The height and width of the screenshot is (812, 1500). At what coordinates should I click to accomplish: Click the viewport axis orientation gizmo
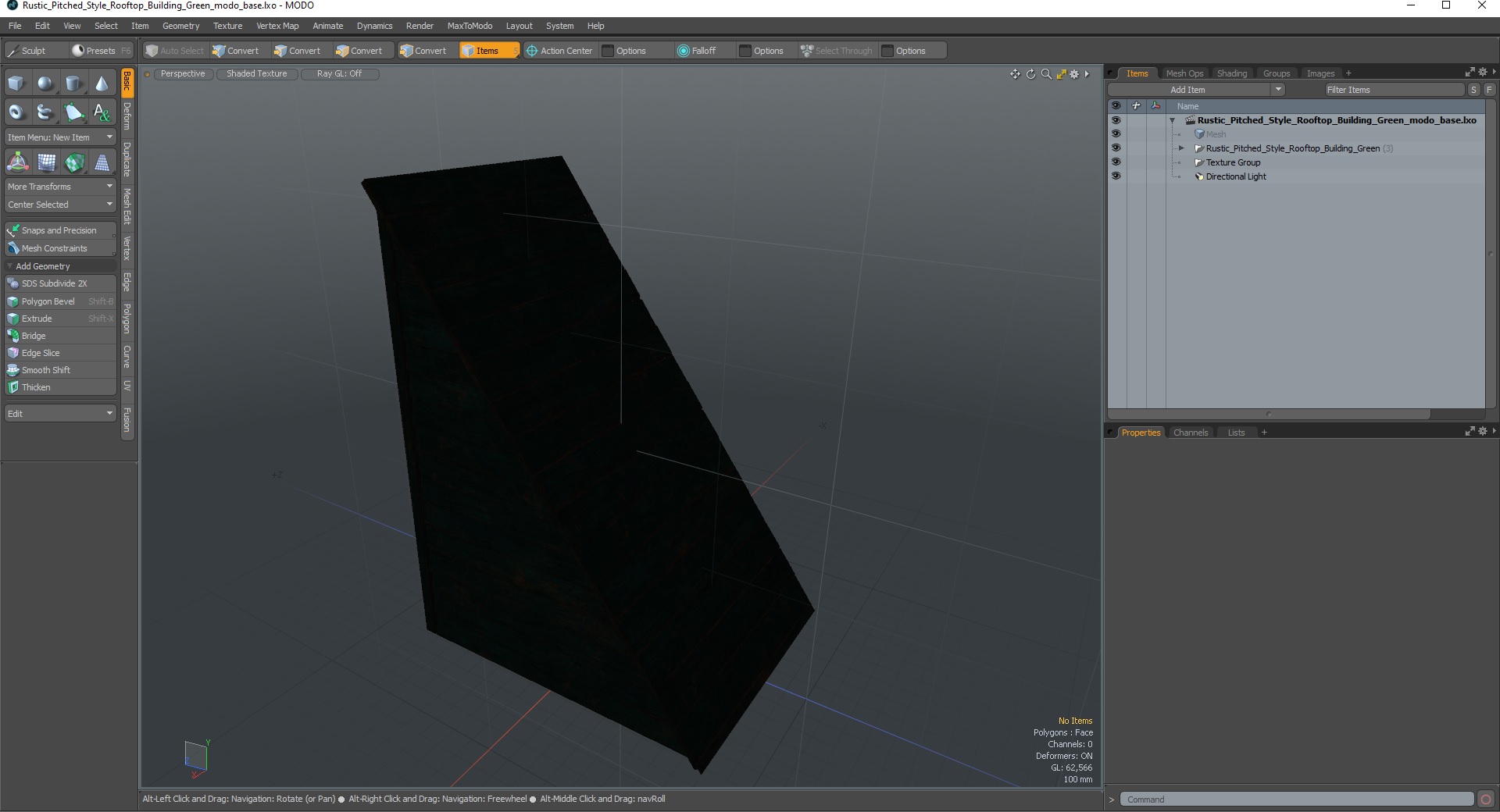point(196,759)
